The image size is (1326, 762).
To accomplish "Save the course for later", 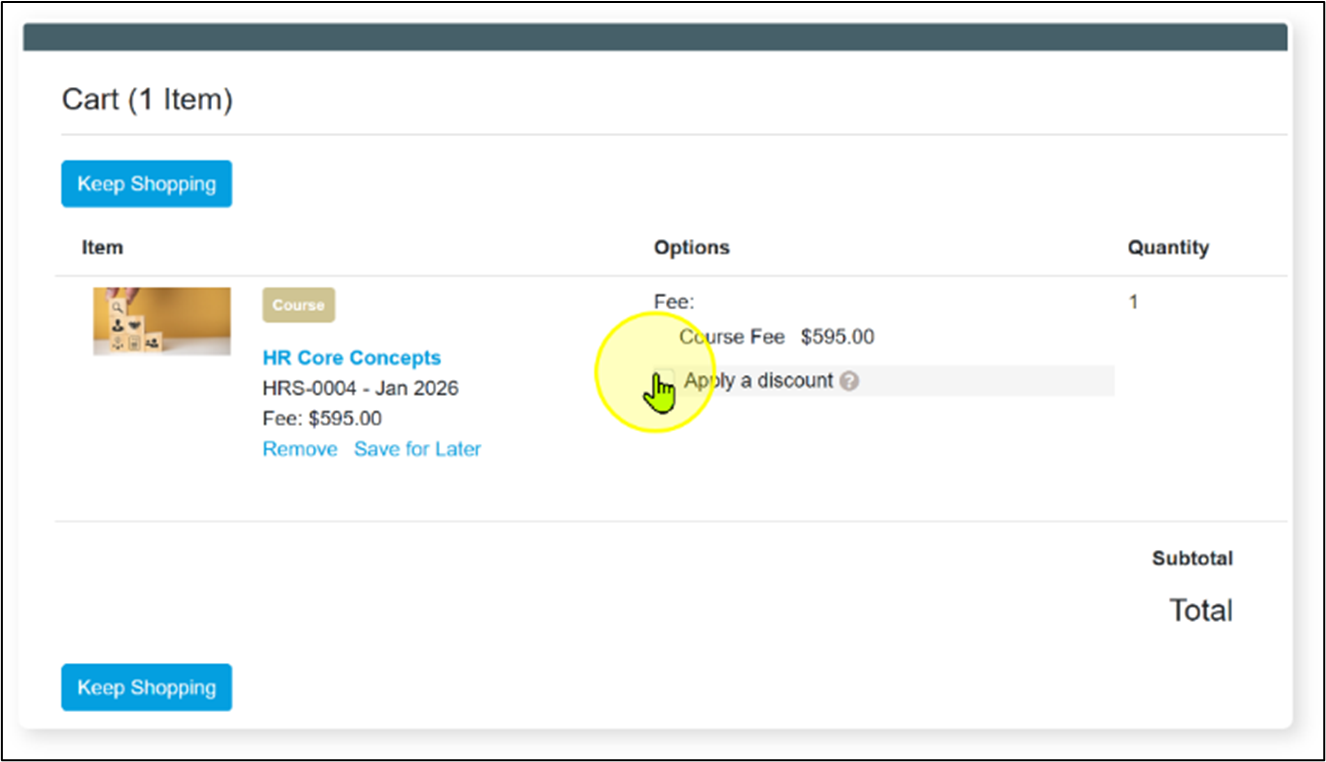I will [x=417, y=449].
